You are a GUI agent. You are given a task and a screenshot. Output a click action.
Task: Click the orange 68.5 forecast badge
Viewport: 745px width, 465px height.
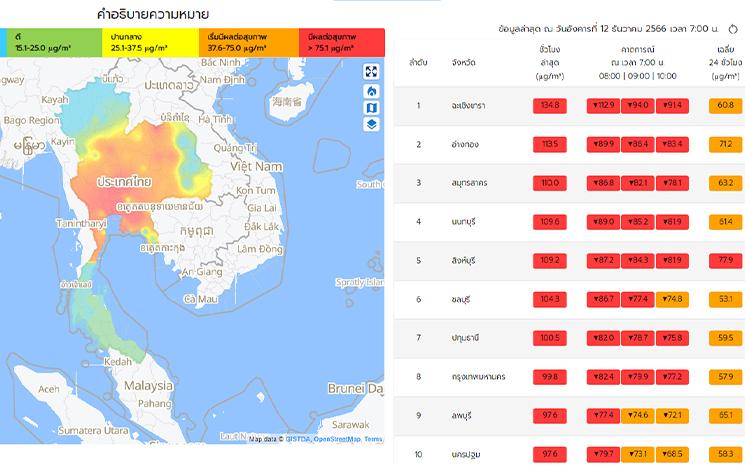[672, 455]
